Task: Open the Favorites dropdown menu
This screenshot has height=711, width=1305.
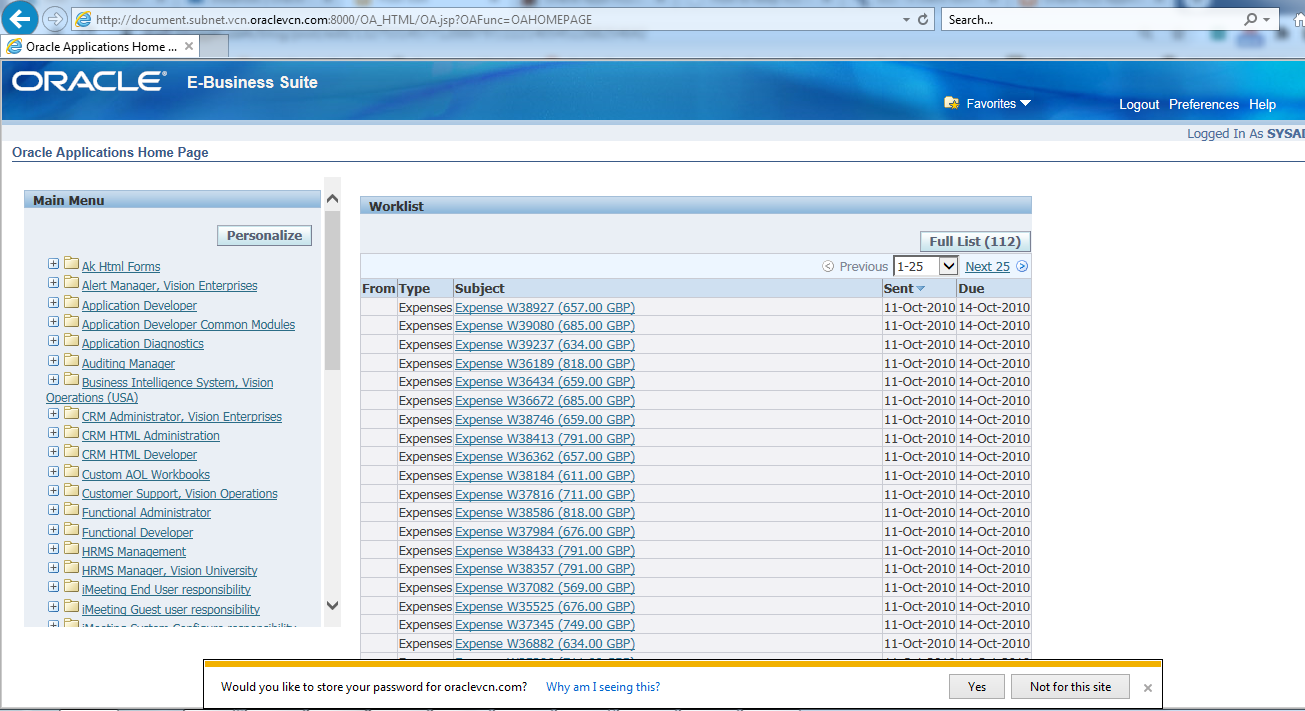Action: 1025,103
